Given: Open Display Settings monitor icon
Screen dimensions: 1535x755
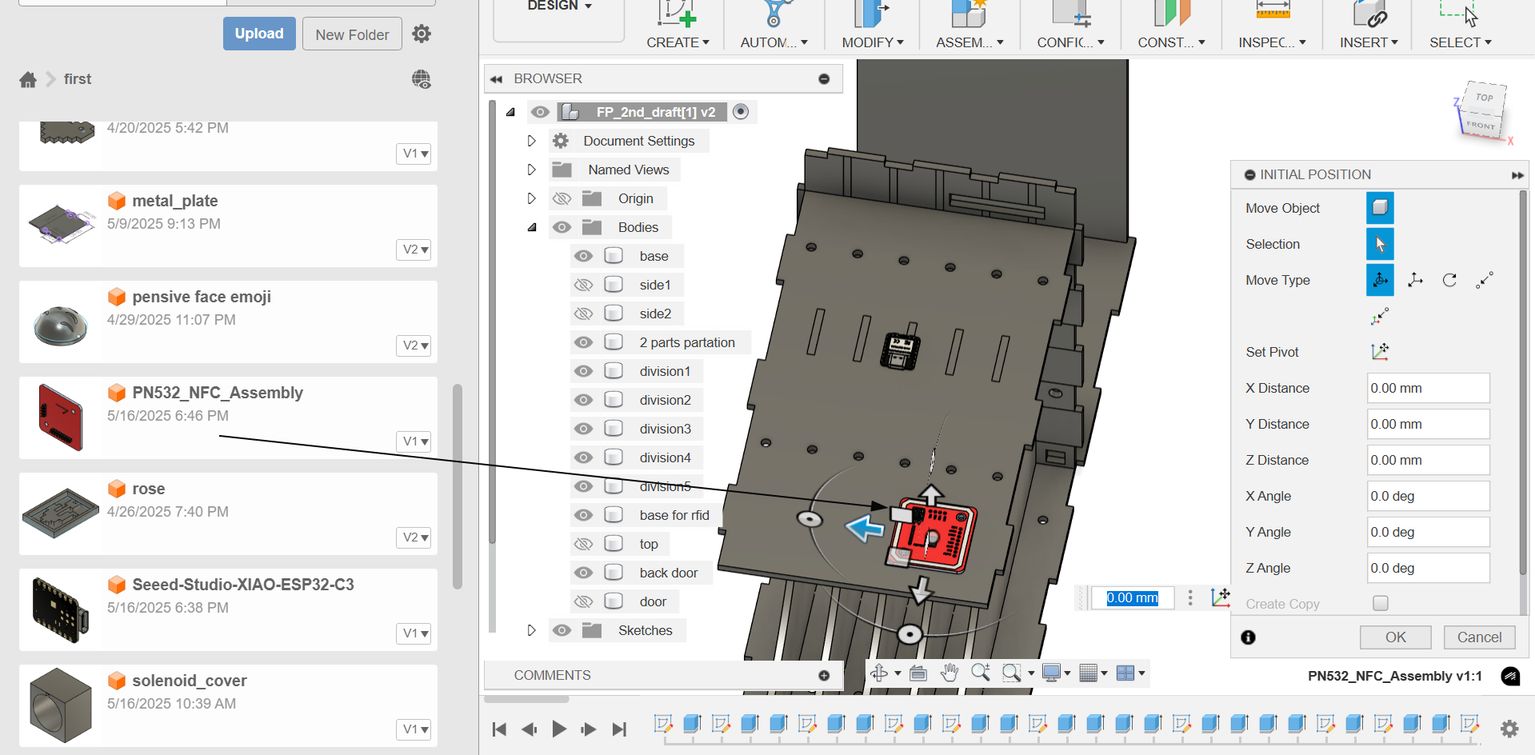Looking at the screenshot, I should coord(1051,673).
